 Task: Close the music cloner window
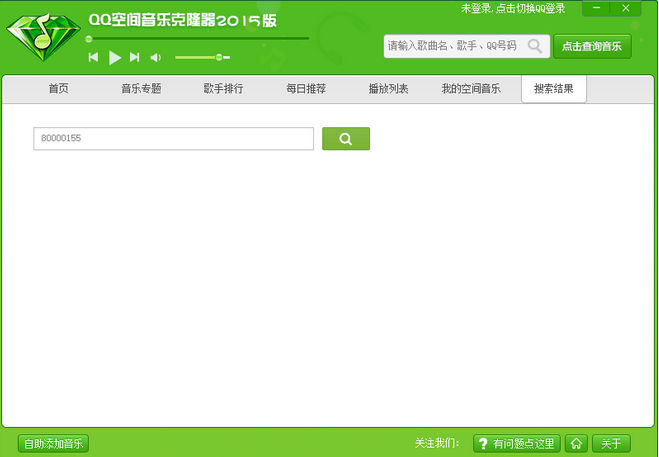(626, 8)
